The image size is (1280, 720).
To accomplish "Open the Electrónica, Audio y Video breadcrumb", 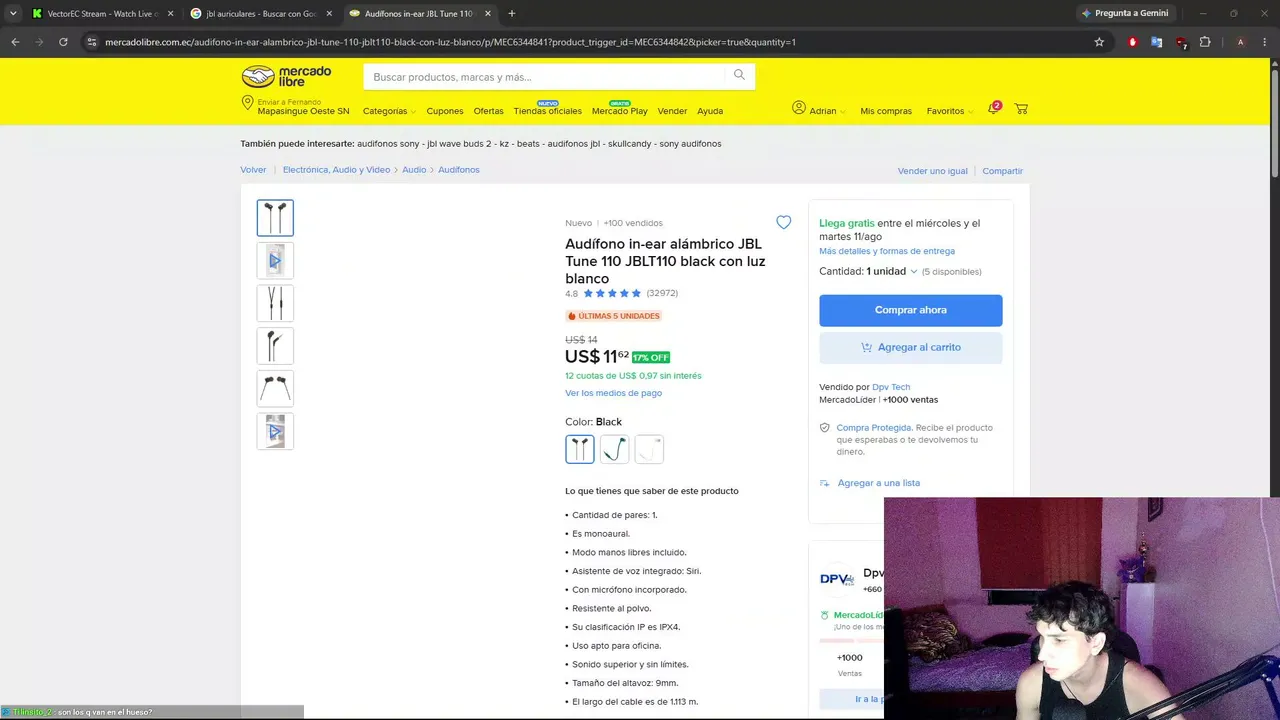I will click(x=336, y=170).
